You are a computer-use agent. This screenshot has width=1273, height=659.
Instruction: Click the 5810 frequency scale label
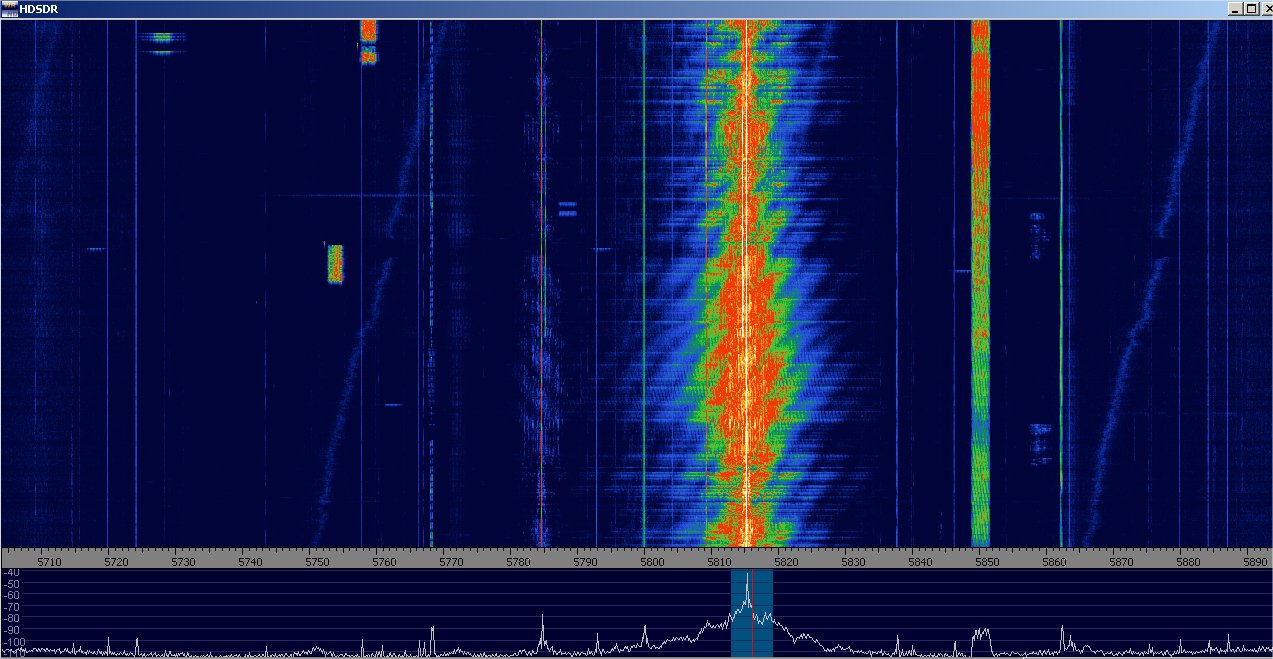point(719,562)
